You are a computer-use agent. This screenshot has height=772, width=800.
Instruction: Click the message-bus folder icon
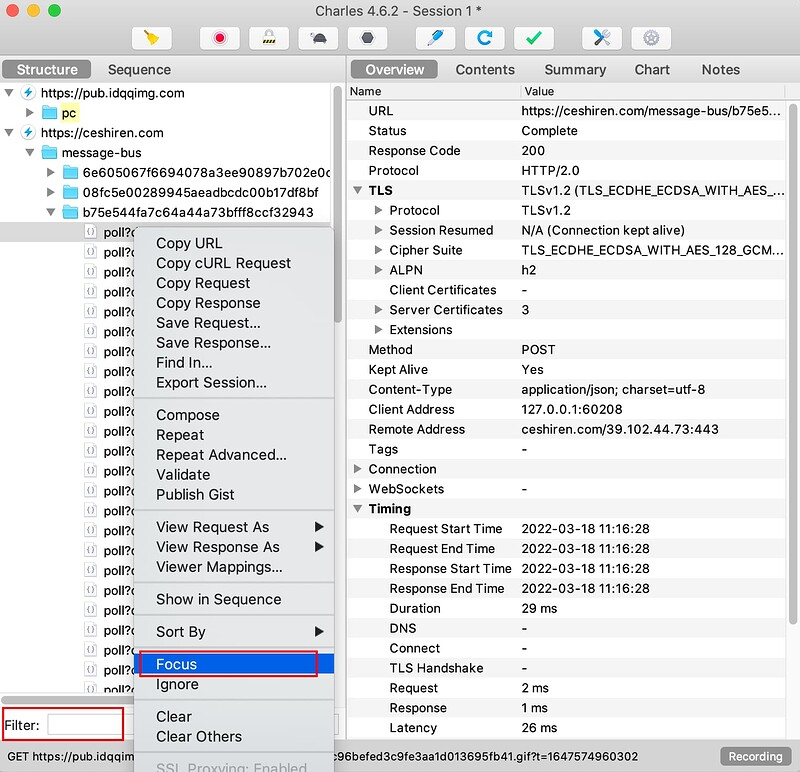point(49,152)
